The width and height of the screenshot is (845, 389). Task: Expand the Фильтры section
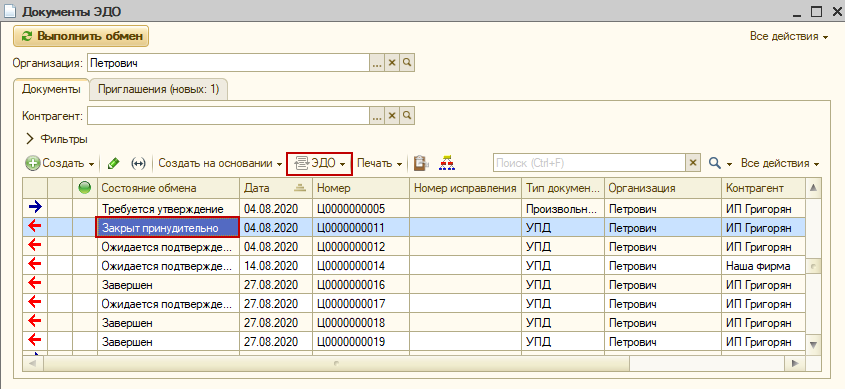click(x=56, y=139)
